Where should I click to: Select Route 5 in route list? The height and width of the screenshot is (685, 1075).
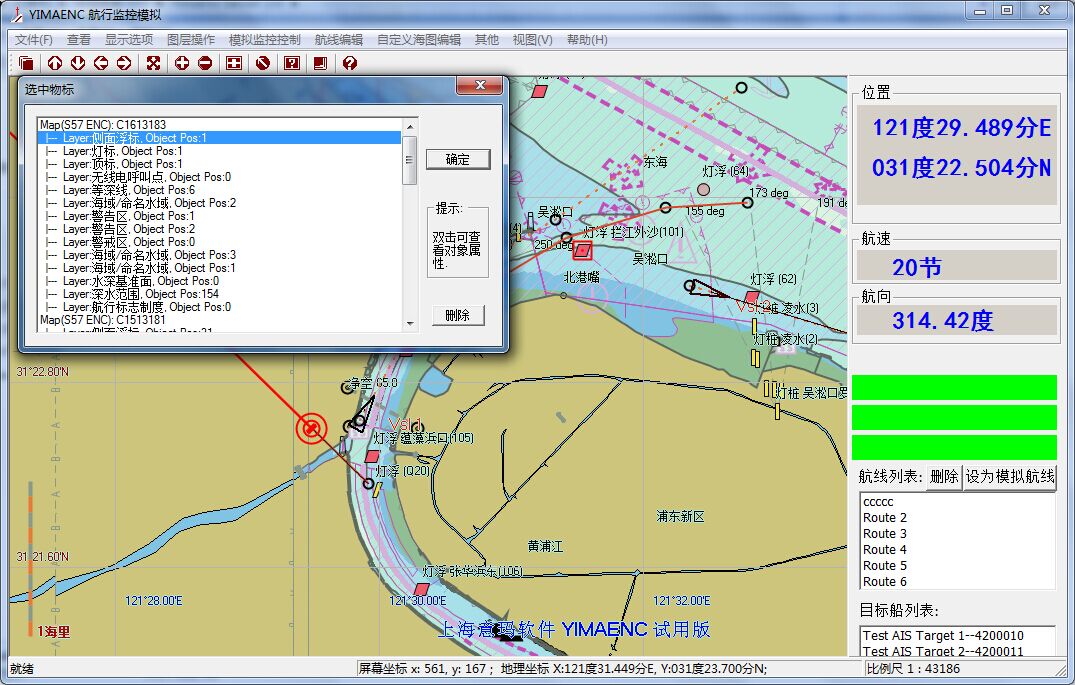click(957, 566)
